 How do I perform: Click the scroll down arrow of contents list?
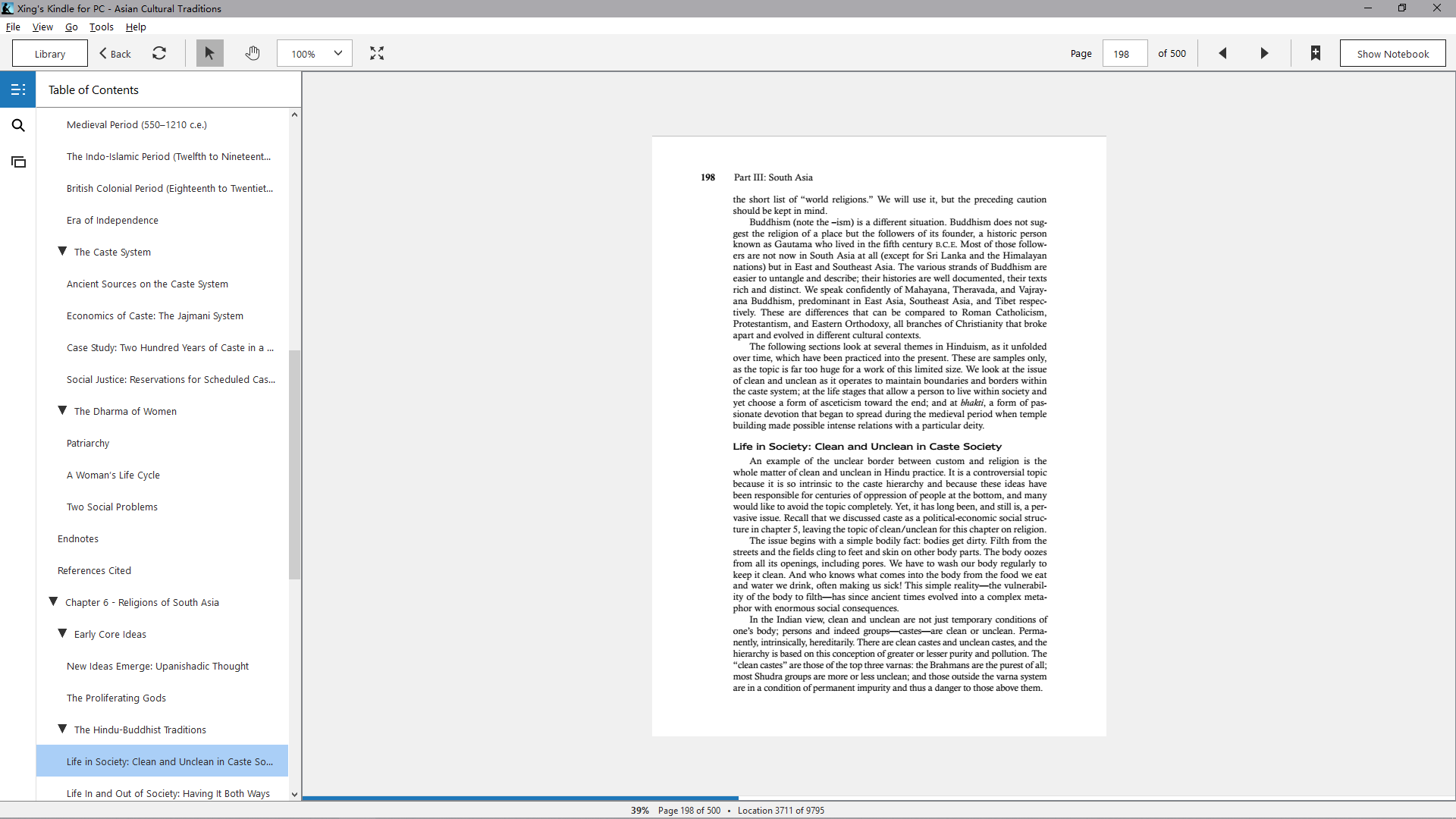point(294,794)
